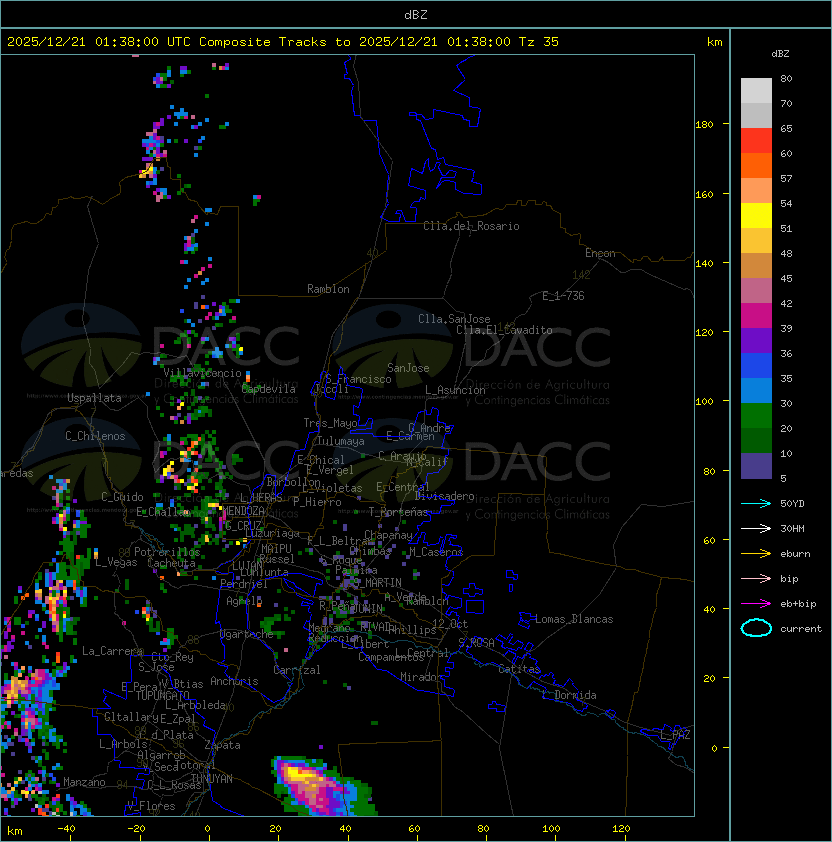
Task: Pick the bright yellow swatch below 54
Action: coord(756,216)
